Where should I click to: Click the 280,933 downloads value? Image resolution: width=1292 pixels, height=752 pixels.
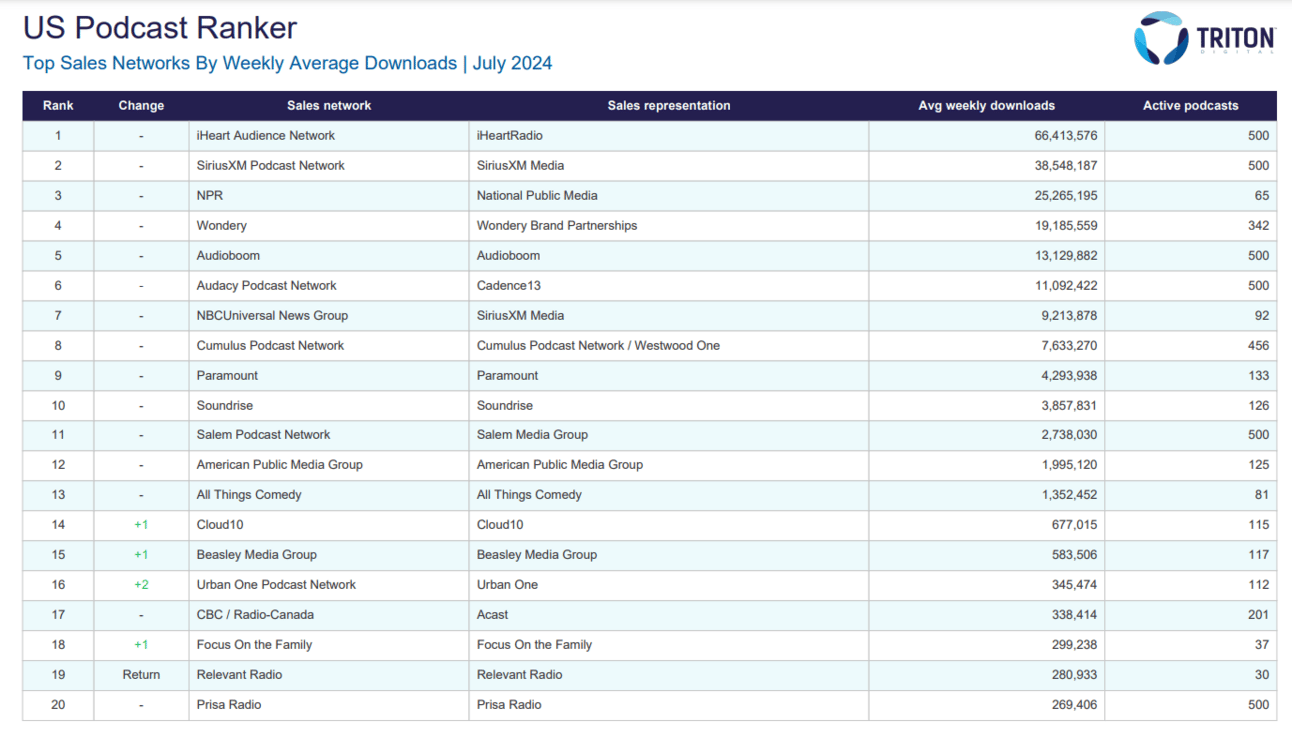[x=1074, y=675]
